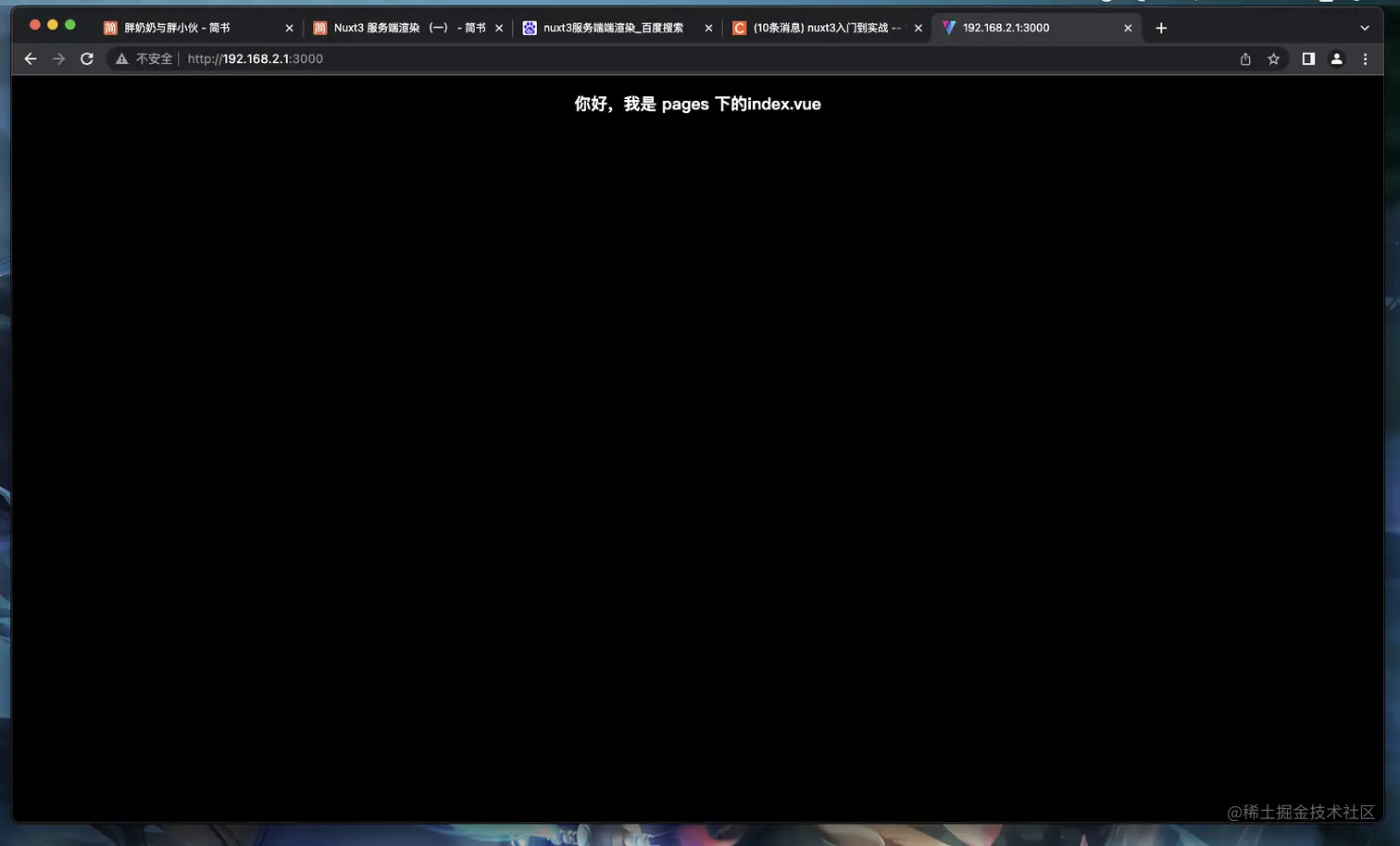
Task: Toggle the browser side panel
Action: pyautogui.click(x=1308, y=58)
